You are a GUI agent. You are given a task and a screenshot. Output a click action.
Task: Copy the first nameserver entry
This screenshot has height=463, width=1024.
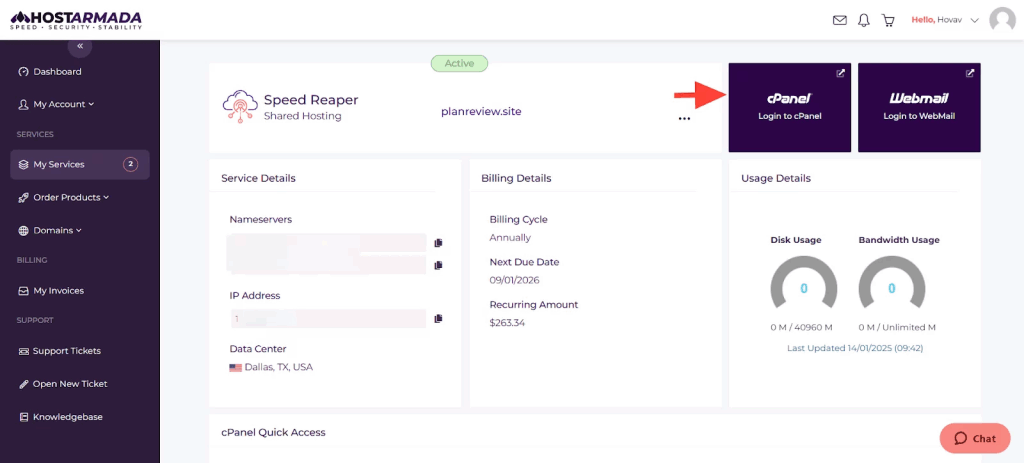click(x=438, y=243)
